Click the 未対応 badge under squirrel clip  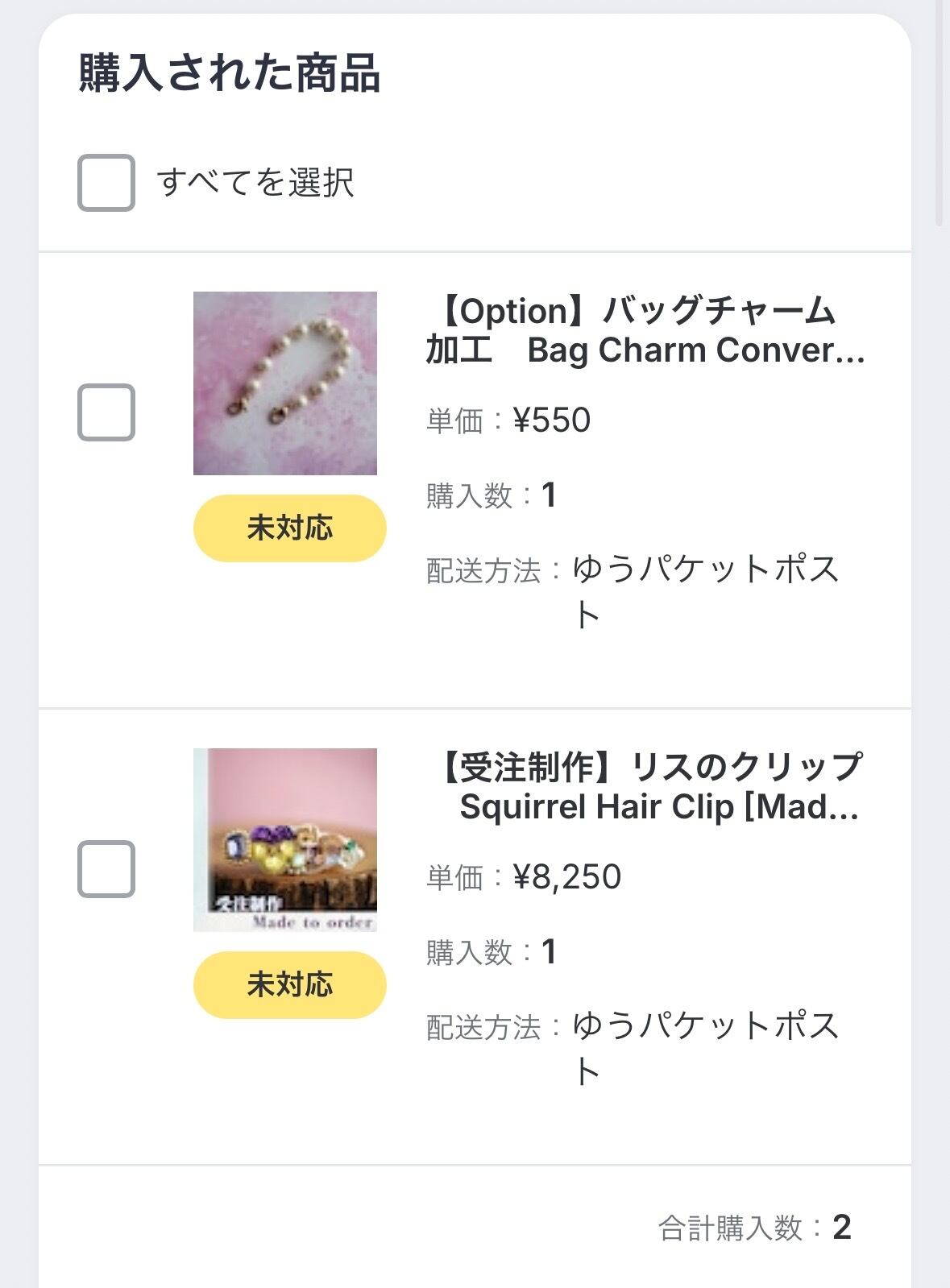pyautogui.click(x=289, y=985)
